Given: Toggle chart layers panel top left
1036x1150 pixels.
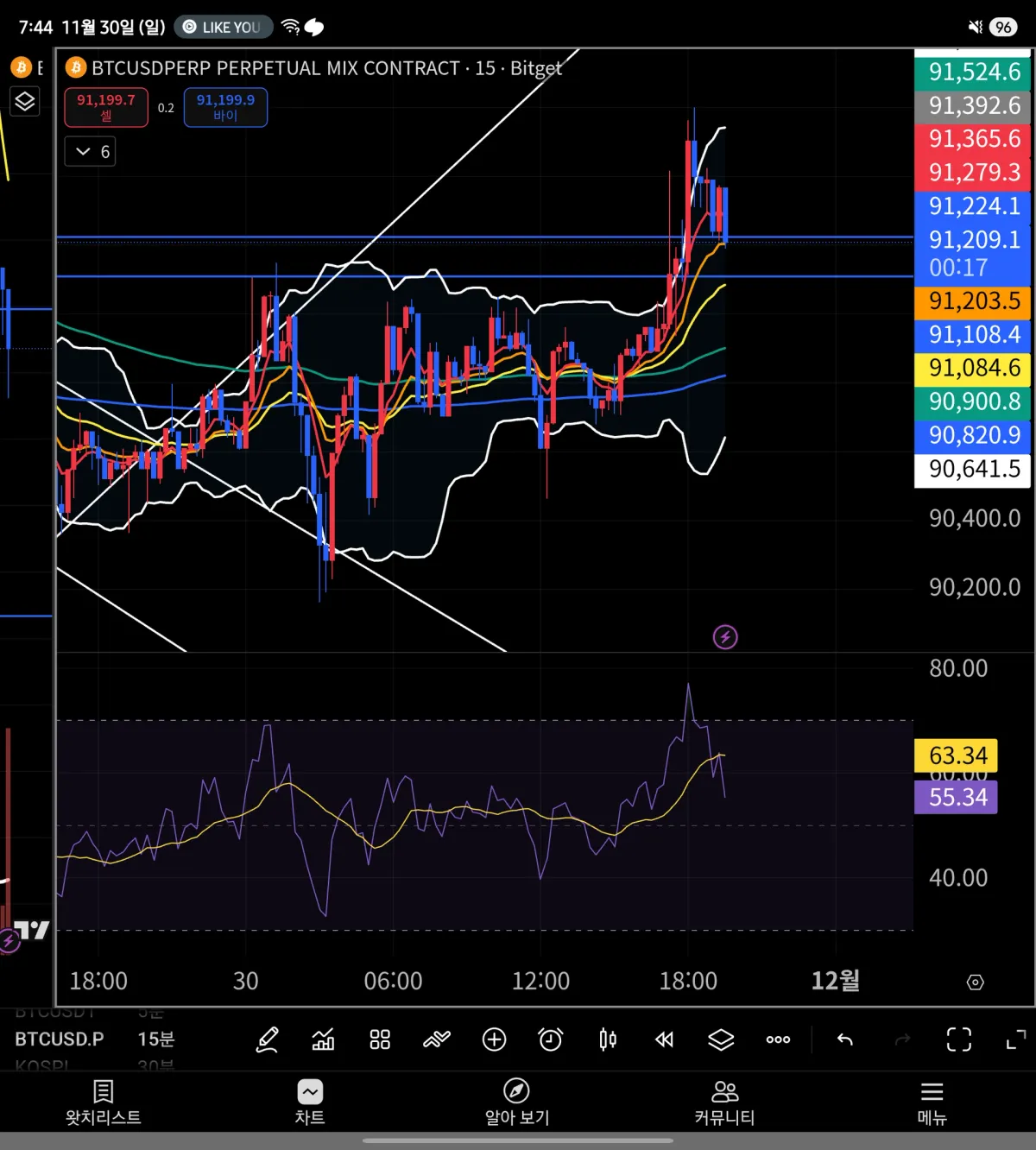Looking at the screenshot, I should [x=25, y=102].
